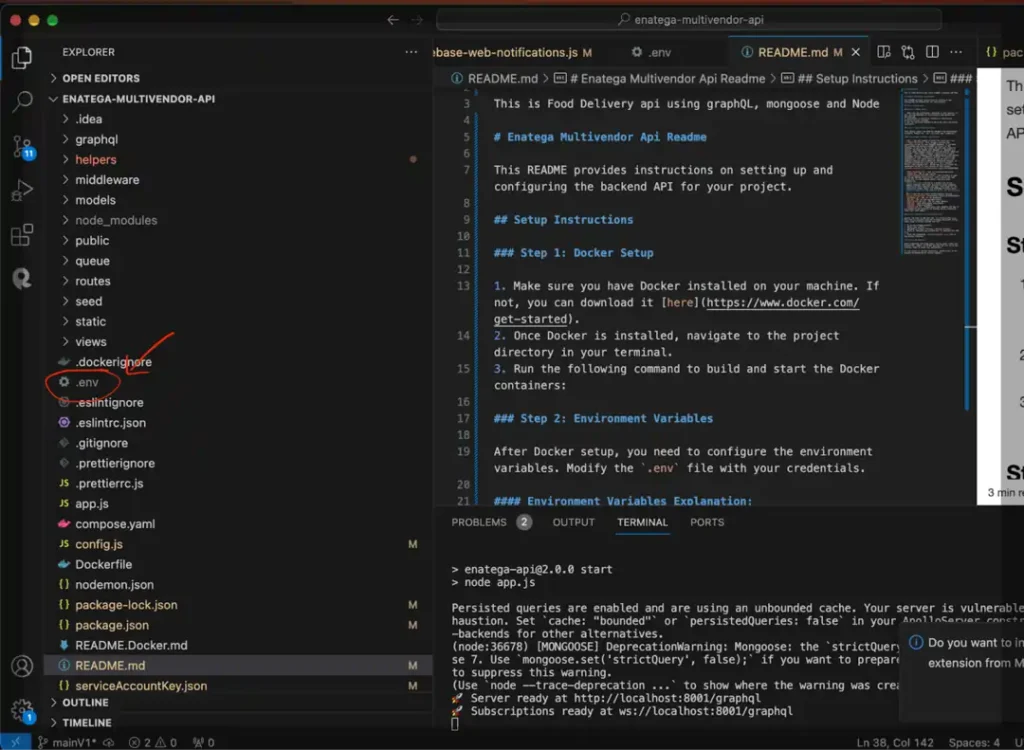The width and height of the screenshot is (1024, 750).
Task: Open the Manage gear settings icon
Action: pos(22,709)
